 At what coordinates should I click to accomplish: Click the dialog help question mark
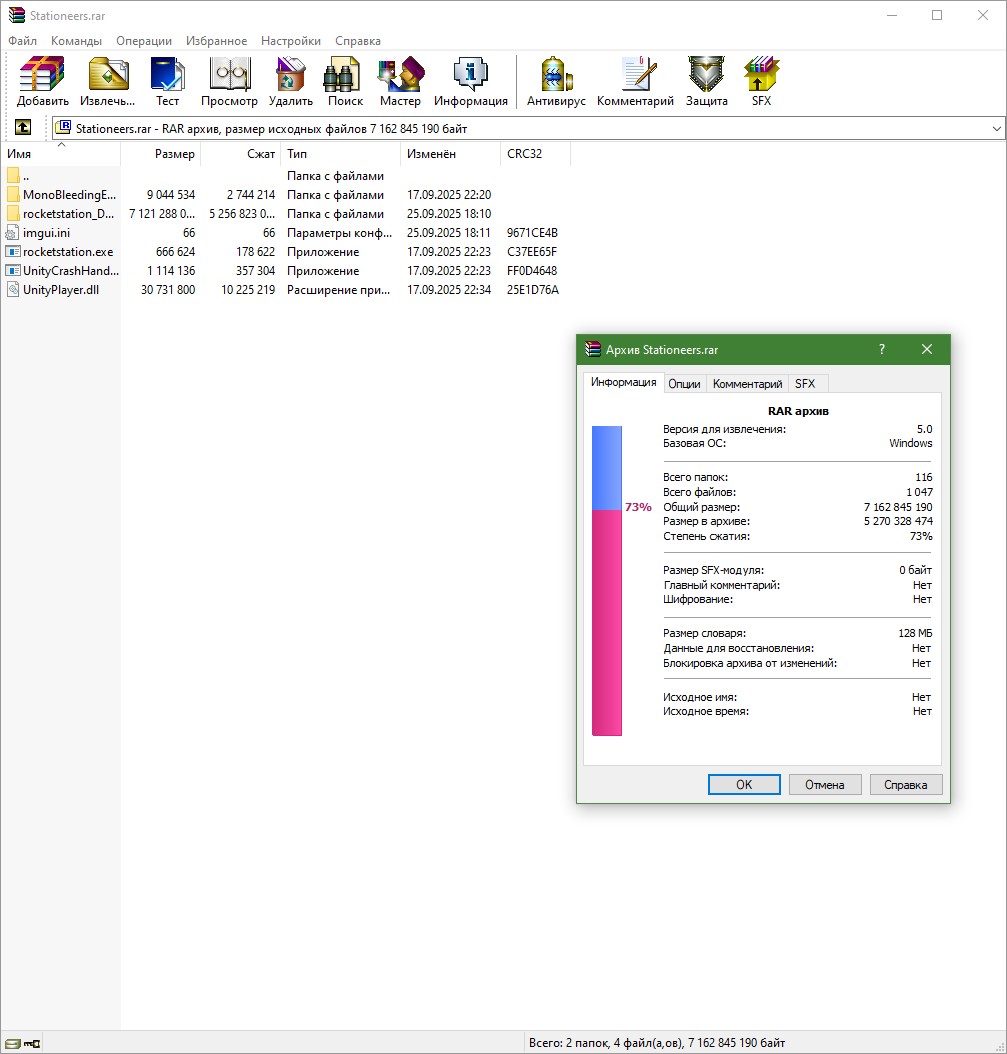(x=881, y=349)
